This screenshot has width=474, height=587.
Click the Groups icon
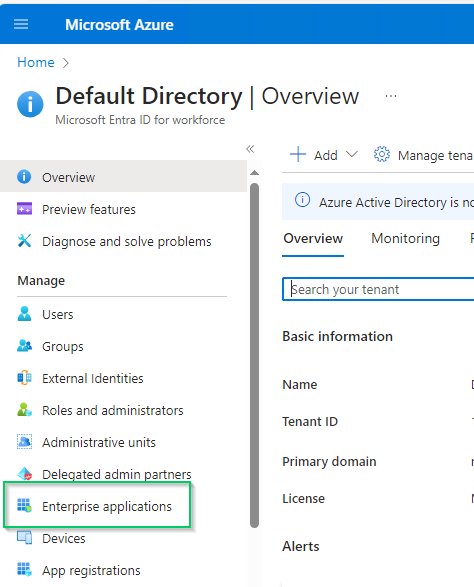click(x=24, y=346)
